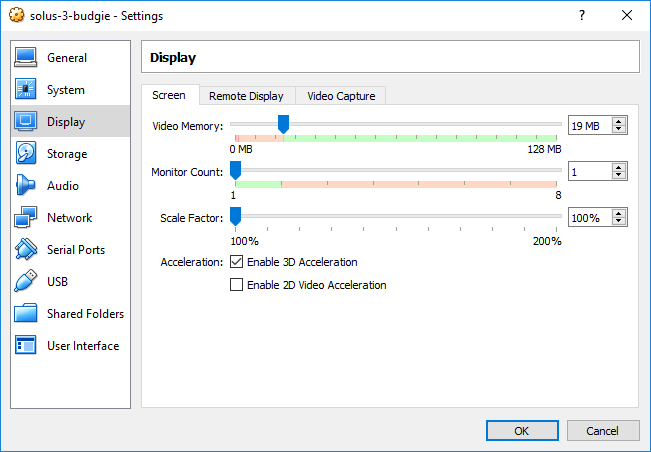The width and height of the screenshot is (651, 452).
Task: Open the General settings icon
Action: tap(25, 57)
